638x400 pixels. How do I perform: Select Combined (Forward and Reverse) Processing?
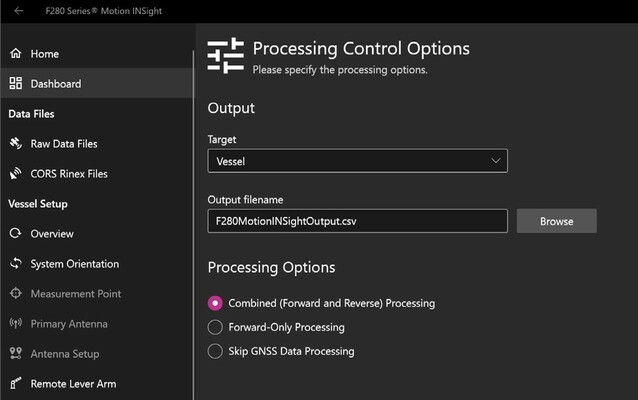click(x=215, y=303)
